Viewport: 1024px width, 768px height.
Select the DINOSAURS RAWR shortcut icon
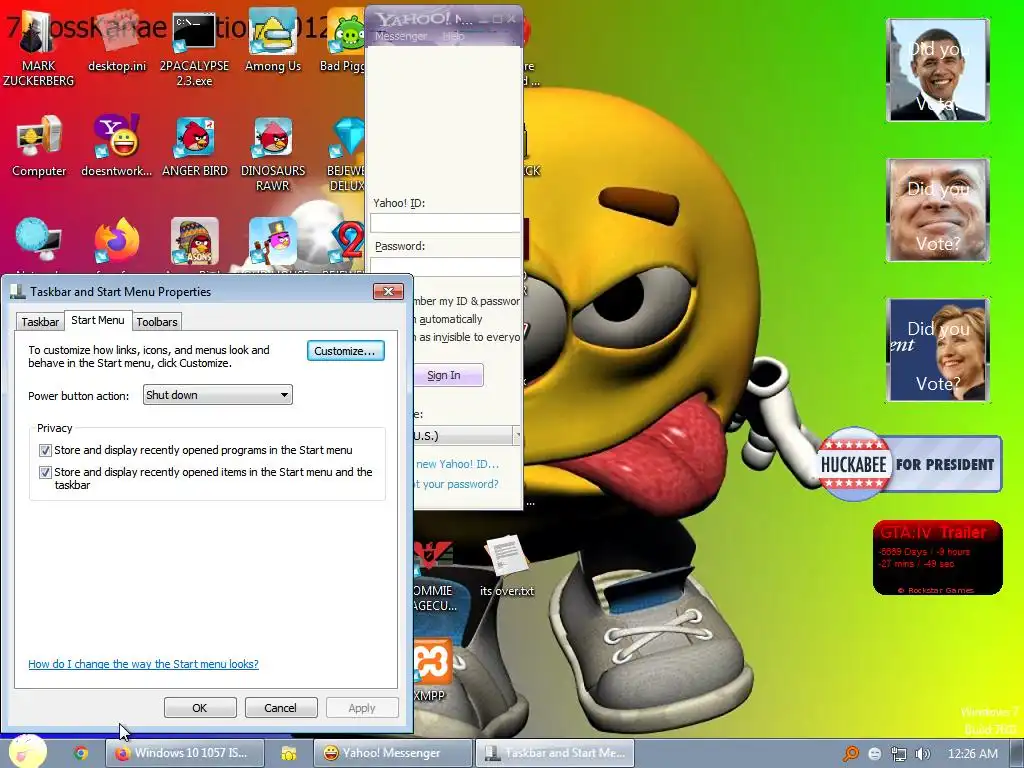[x=273, y=153]
